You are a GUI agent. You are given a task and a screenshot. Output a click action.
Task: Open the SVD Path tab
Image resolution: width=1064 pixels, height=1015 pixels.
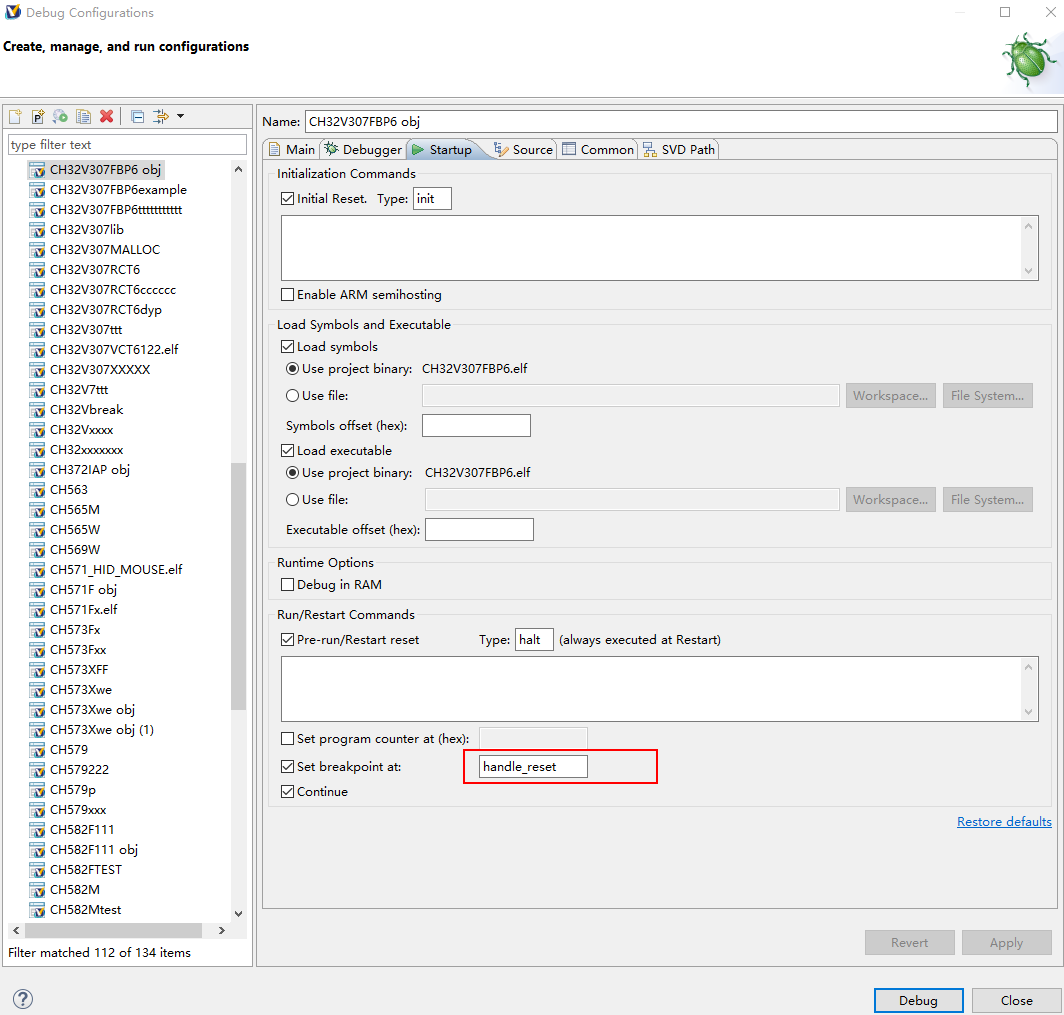(680, 150)
